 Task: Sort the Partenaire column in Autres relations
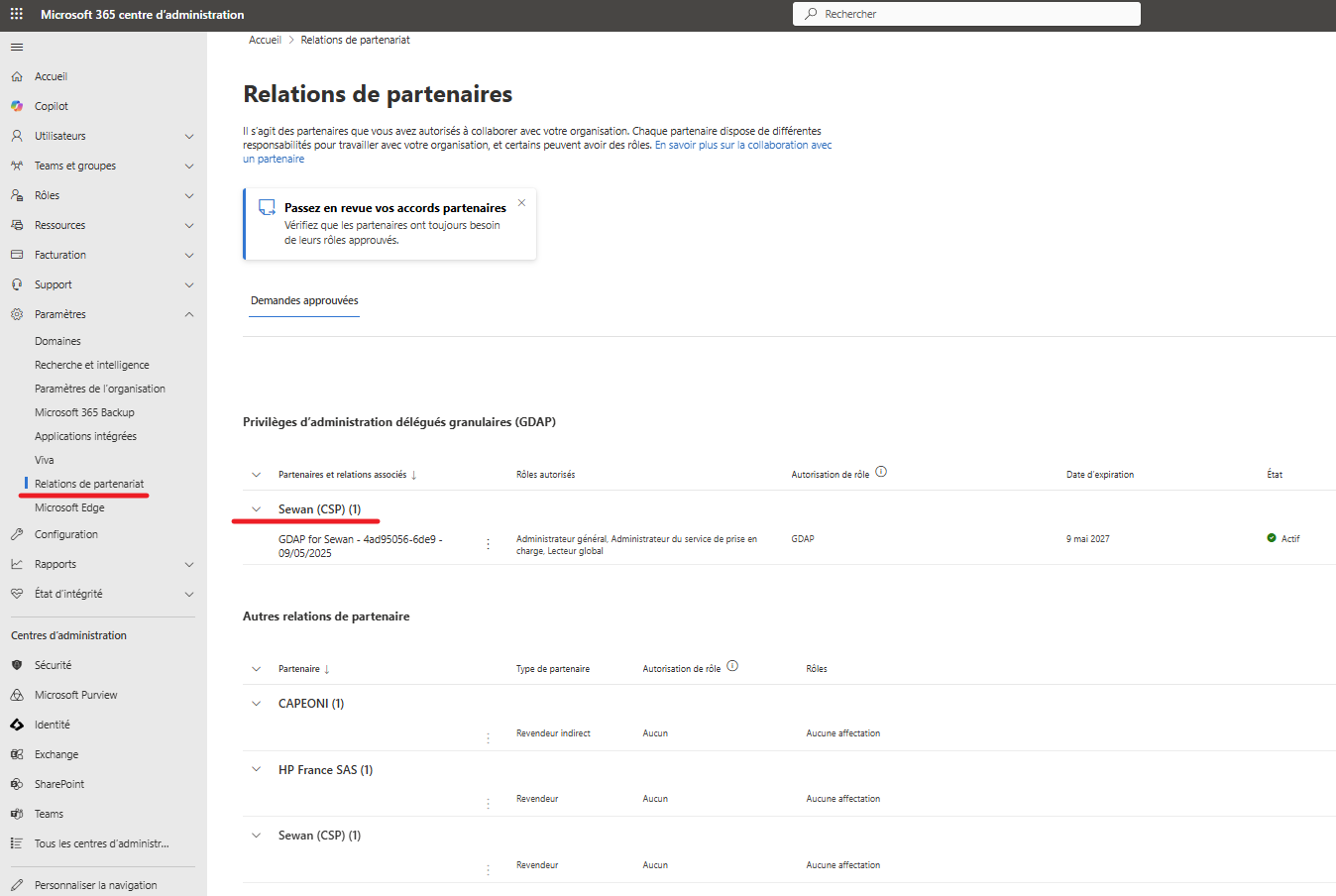point(303,669)
